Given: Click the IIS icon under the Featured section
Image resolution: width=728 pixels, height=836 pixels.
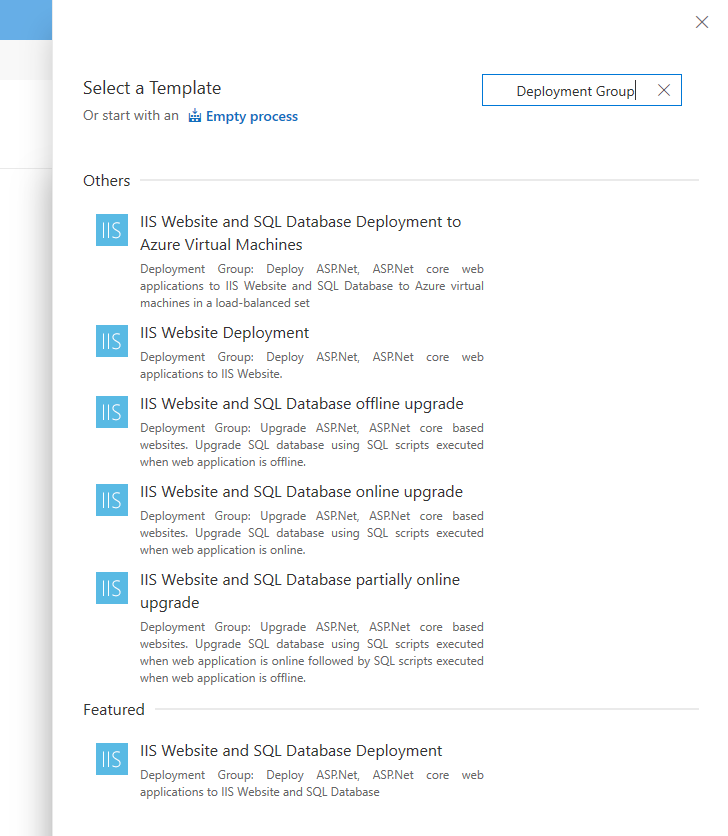Looking at the screenshot, I should click(x=111, y=759).
